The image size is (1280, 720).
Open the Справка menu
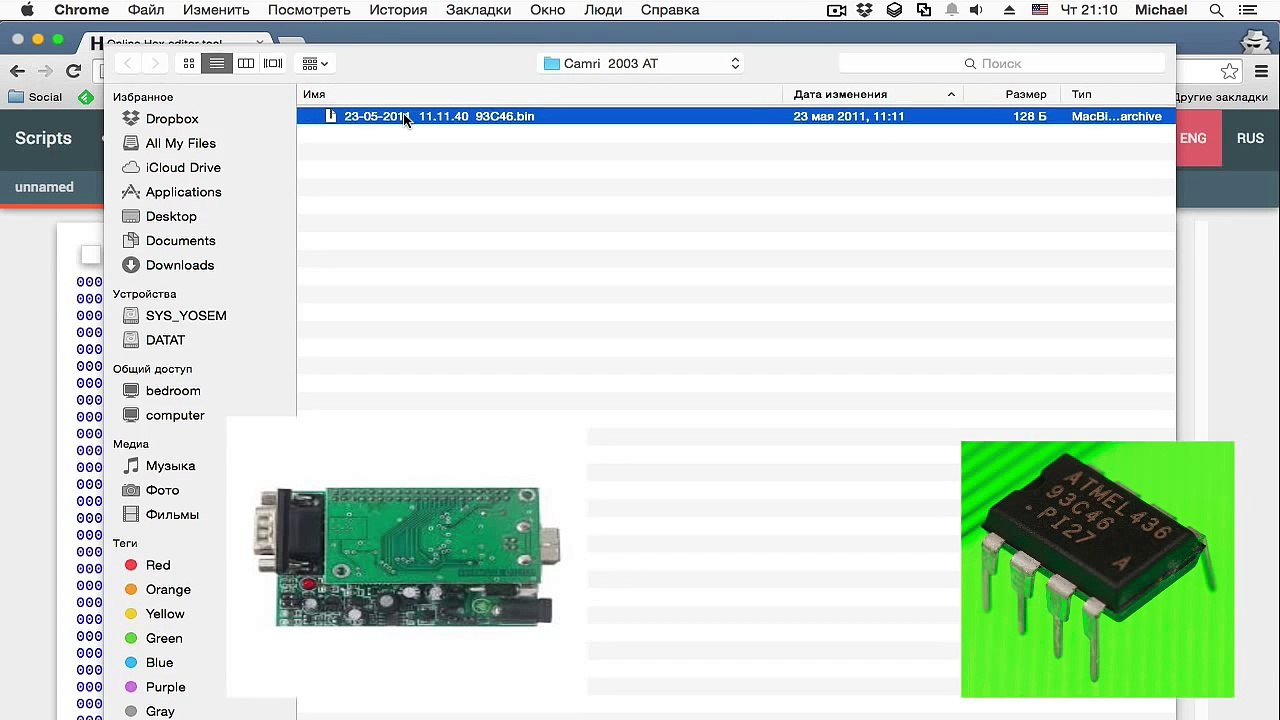(x=670, y=10)
